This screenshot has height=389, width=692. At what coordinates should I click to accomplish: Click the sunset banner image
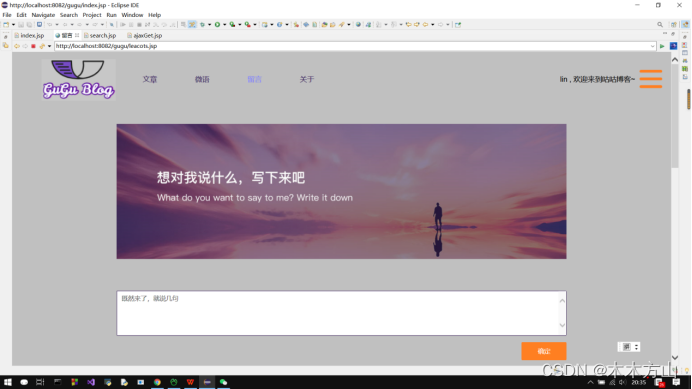[x=342, y=191]
